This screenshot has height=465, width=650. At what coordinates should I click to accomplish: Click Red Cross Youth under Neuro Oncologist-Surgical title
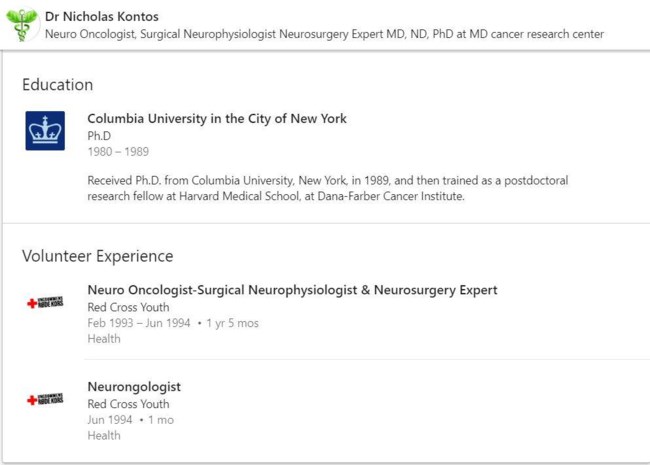click(128, 307)
